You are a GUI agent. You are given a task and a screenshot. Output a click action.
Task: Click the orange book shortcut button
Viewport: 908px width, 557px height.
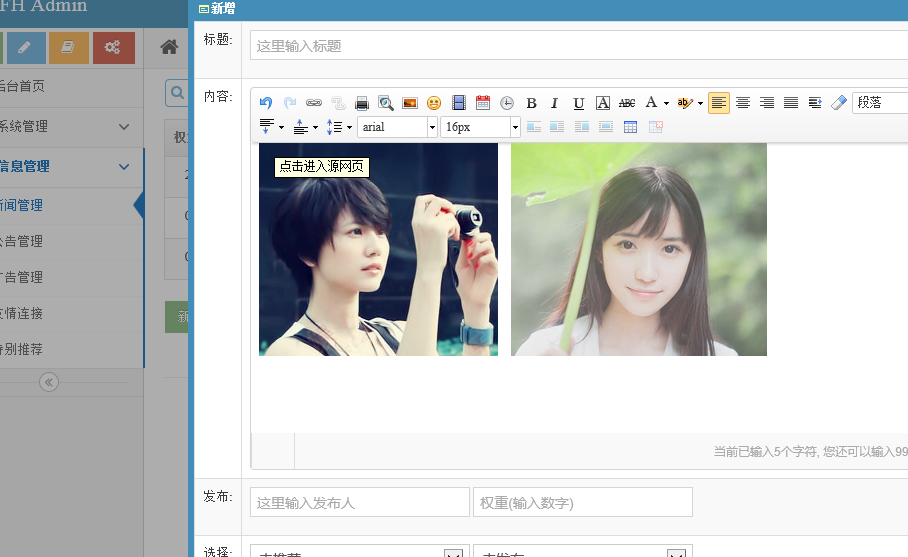pyautogui.click(x=69, y=47)
